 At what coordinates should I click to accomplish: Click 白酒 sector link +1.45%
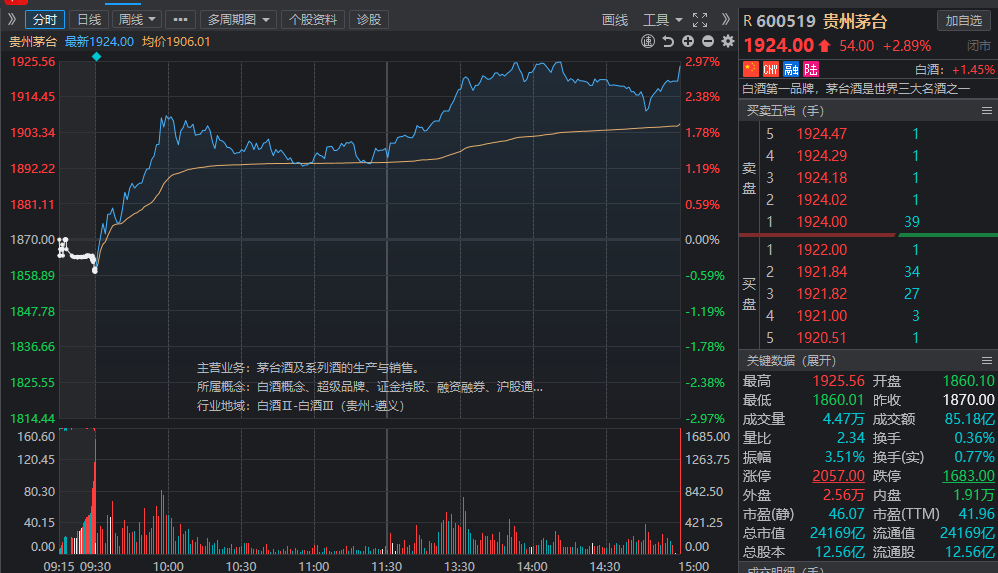coord(954,69)
